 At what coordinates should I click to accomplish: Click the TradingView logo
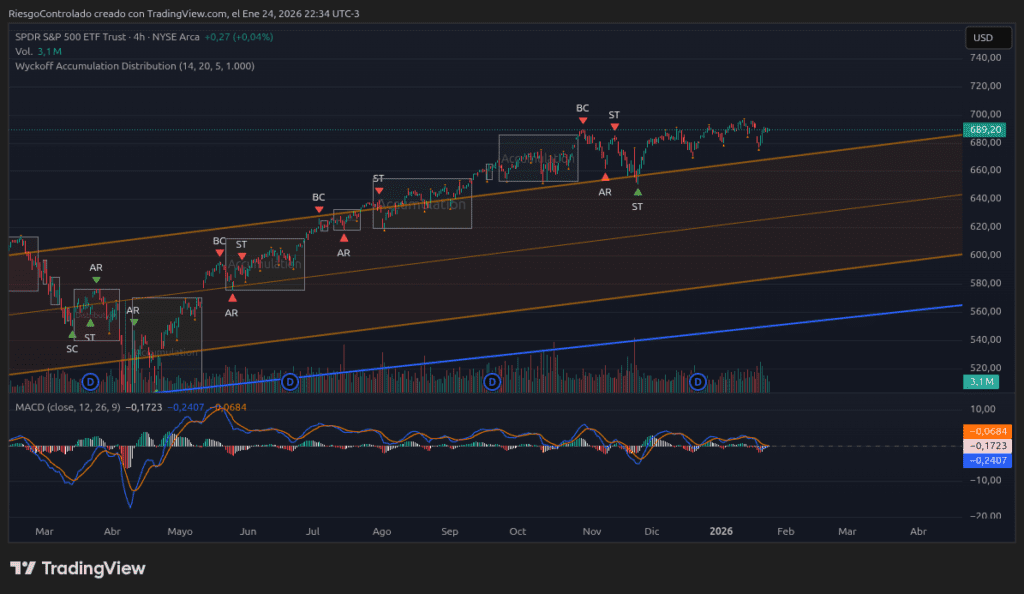(x=78, y=568)
